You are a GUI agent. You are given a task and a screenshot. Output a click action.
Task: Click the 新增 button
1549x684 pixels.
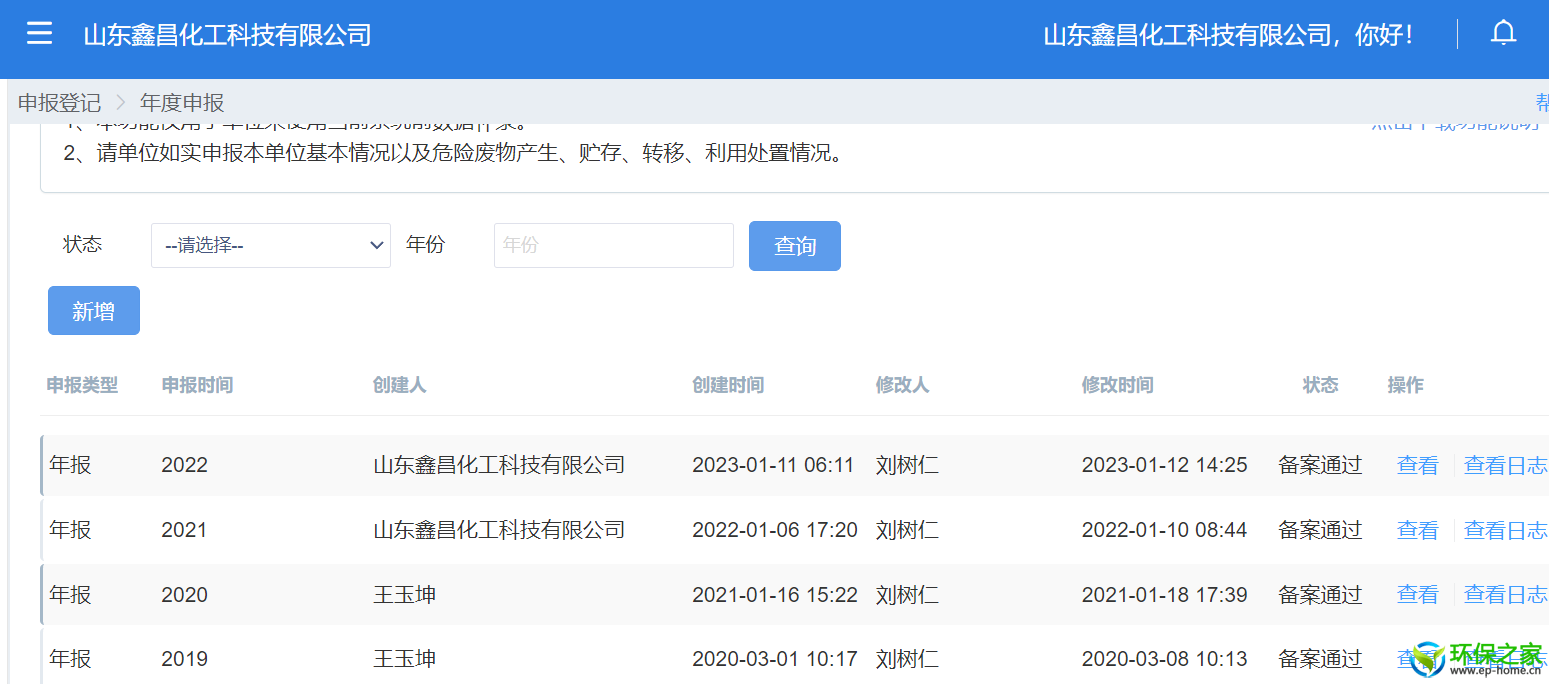(x=94, y=311)
